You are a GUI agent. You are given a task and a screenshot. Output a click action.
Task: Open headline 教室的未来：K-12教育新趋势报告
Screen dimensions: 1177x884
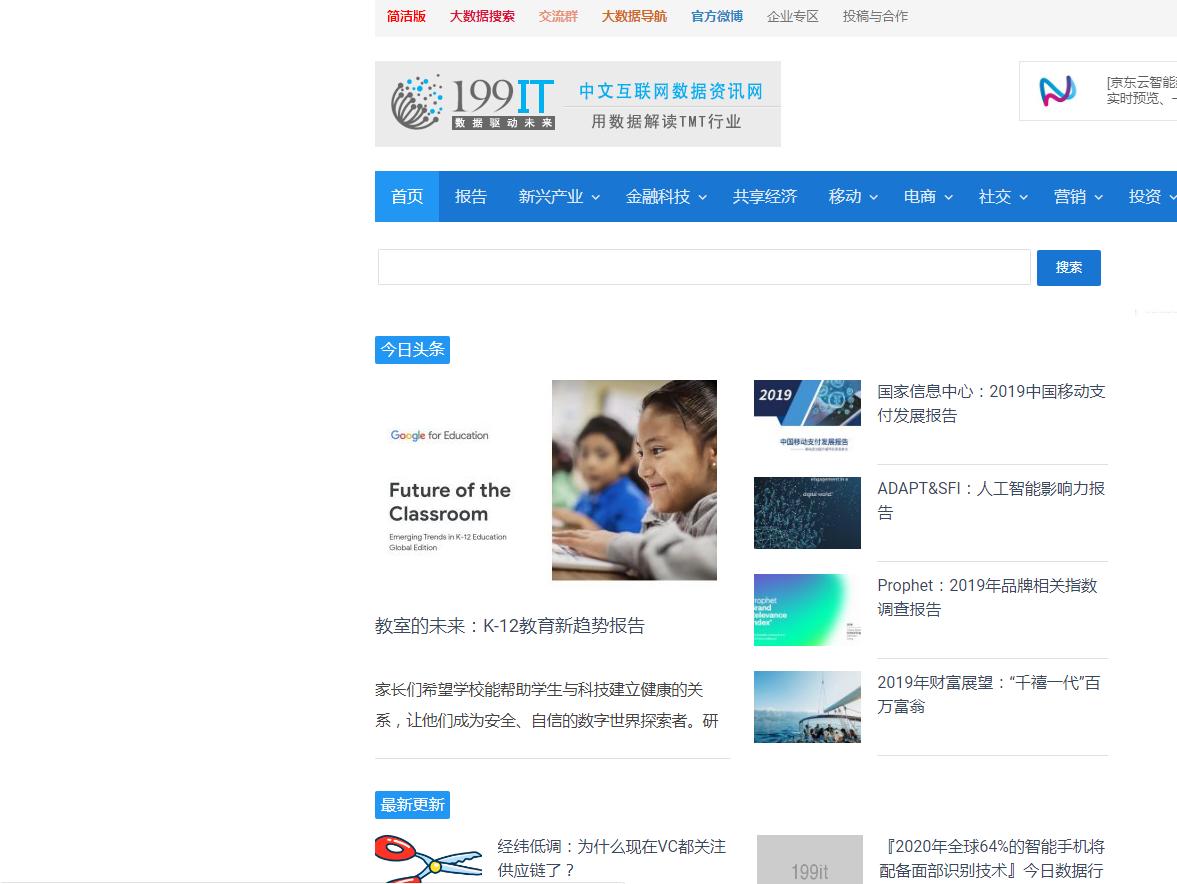coord(510,626)
